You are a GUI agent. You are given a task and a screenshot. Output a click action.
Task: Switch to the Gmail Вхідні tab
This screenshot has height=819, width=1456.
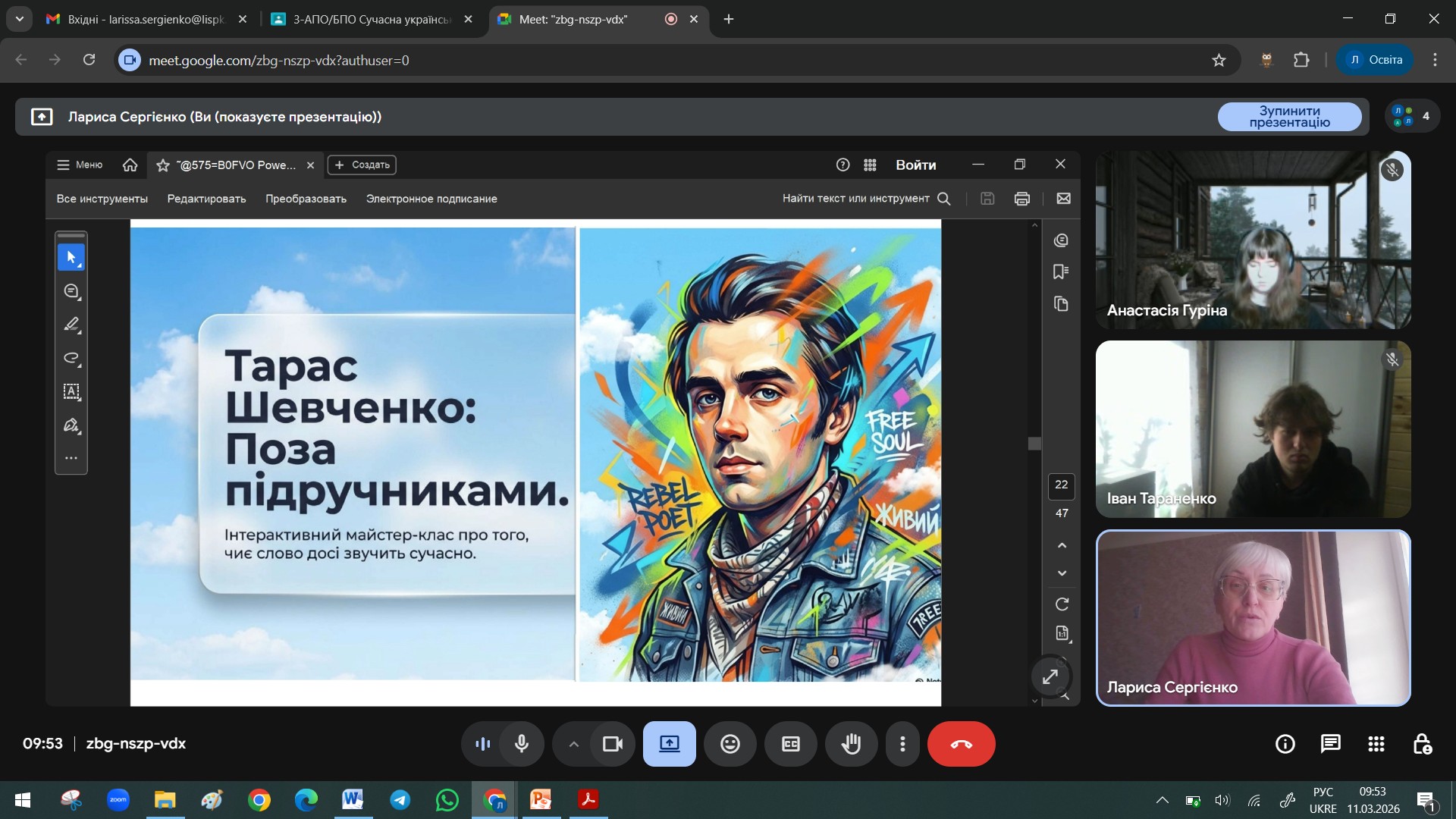tap(144, 19)
